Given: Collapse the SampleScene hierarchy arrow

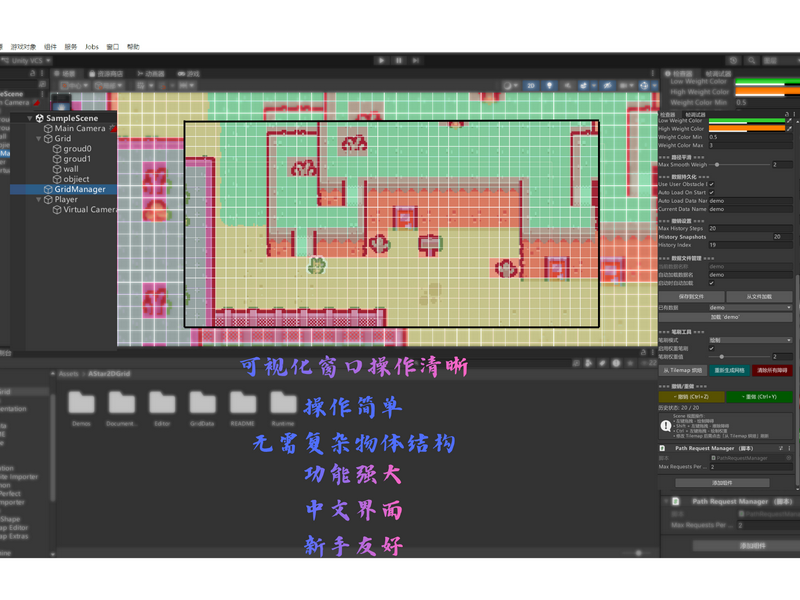Looking at the screenshot, I should click(x=30, y=118).
